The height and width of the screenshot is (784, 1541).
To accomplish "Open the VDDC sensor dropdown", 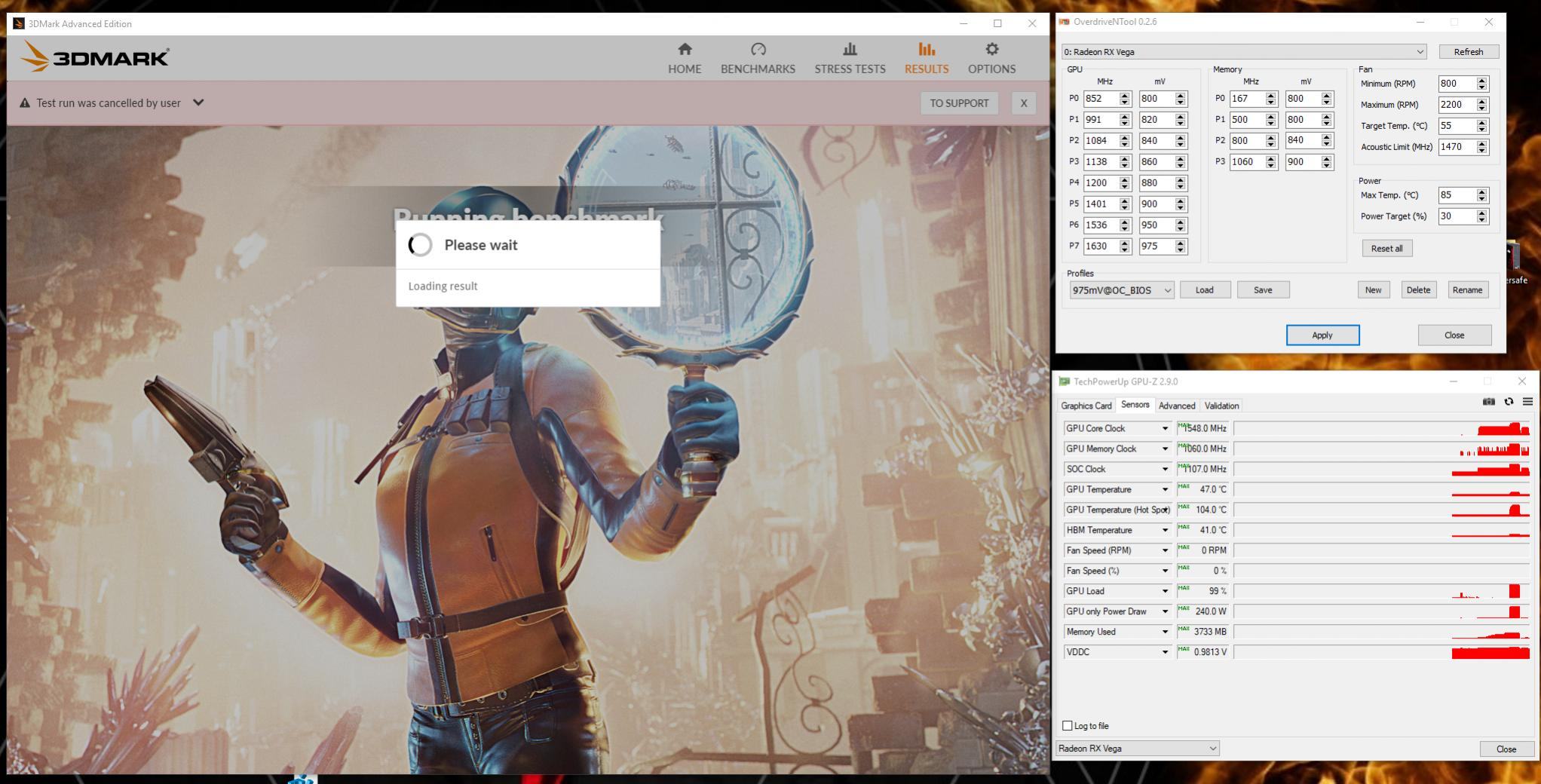I will click(x=1165, y=652).
